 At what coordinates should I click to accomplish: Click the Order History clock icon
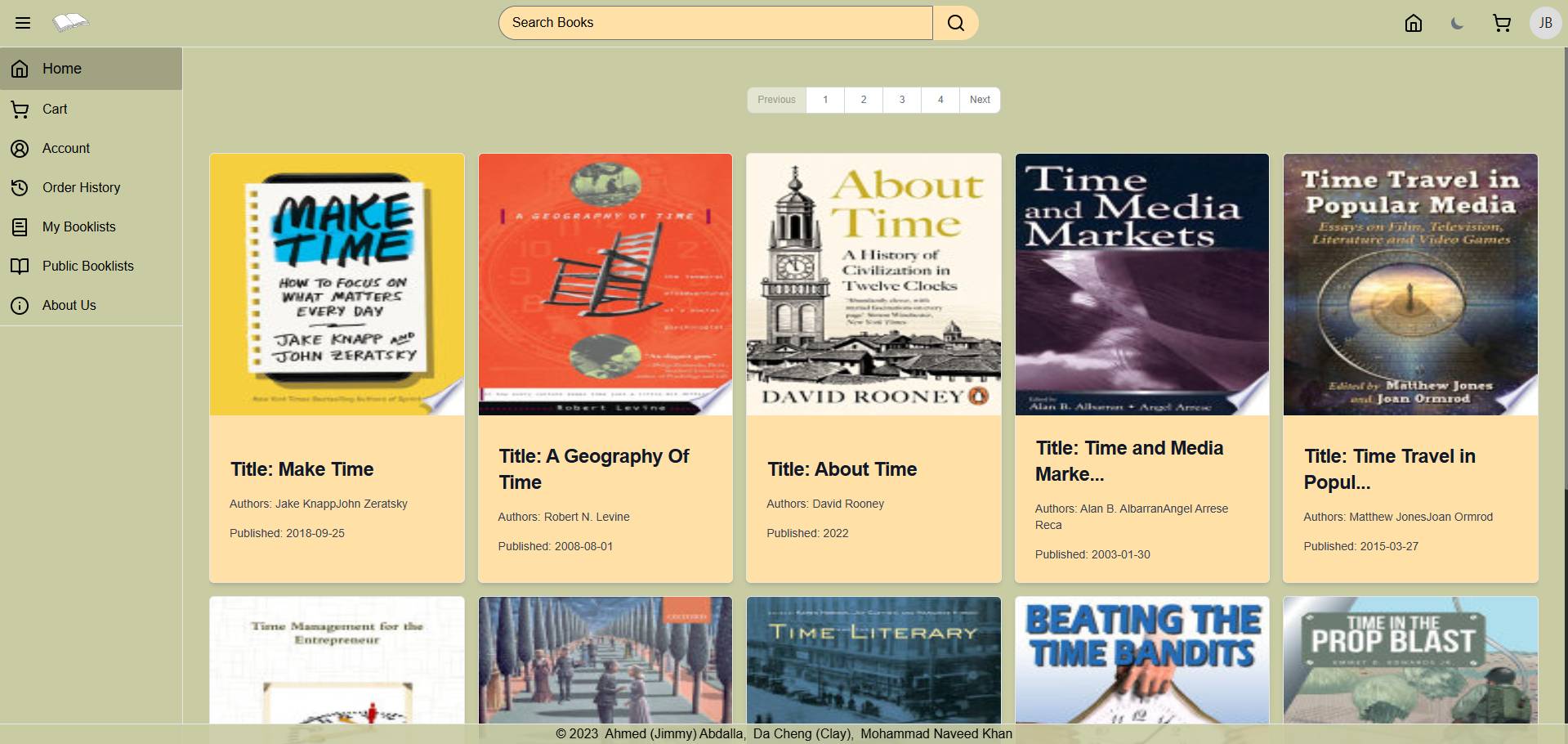[20, 187]
